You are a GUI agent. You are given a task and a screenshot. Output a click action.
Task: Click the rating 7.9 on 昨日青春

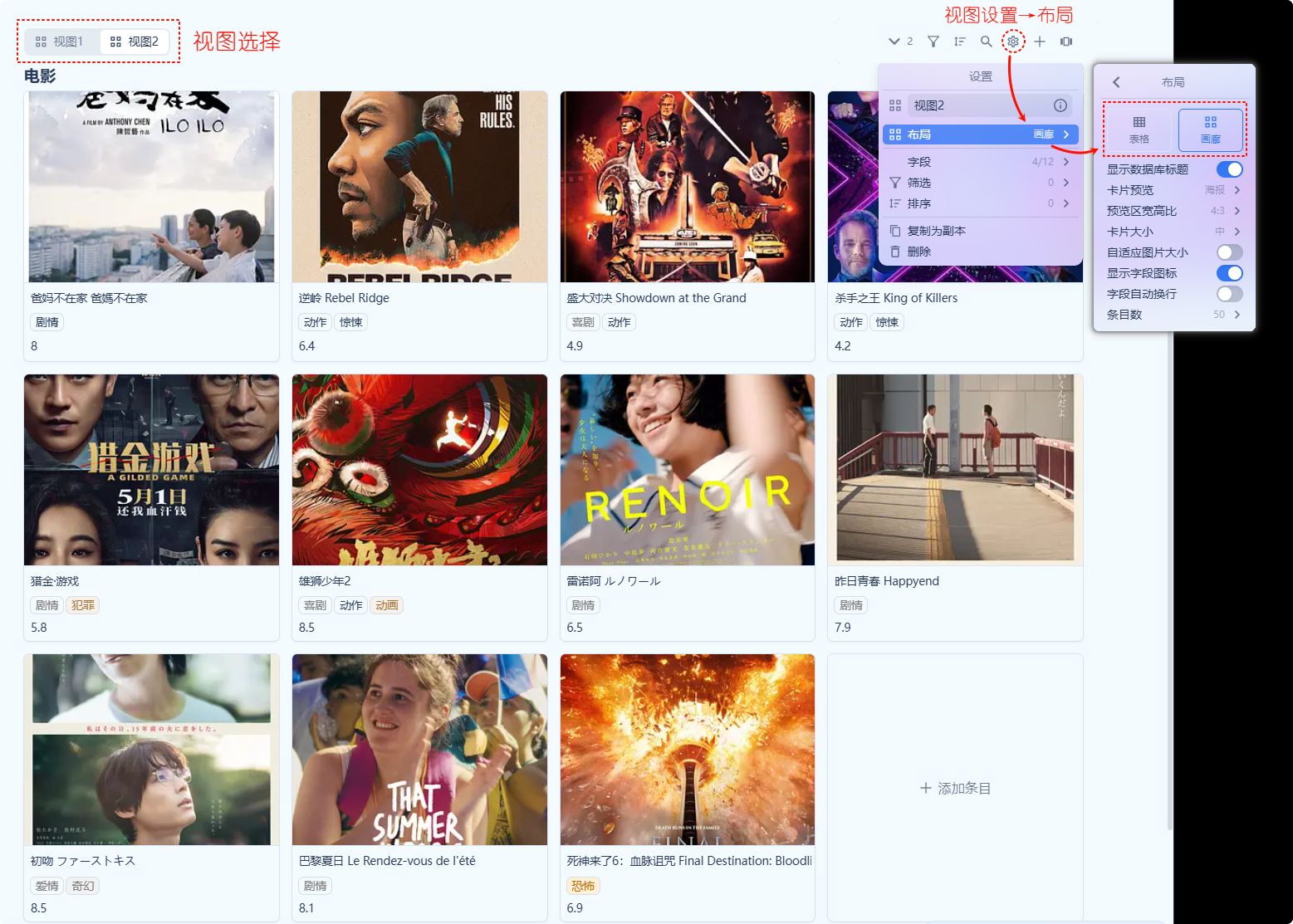click(x=843, y=628)
